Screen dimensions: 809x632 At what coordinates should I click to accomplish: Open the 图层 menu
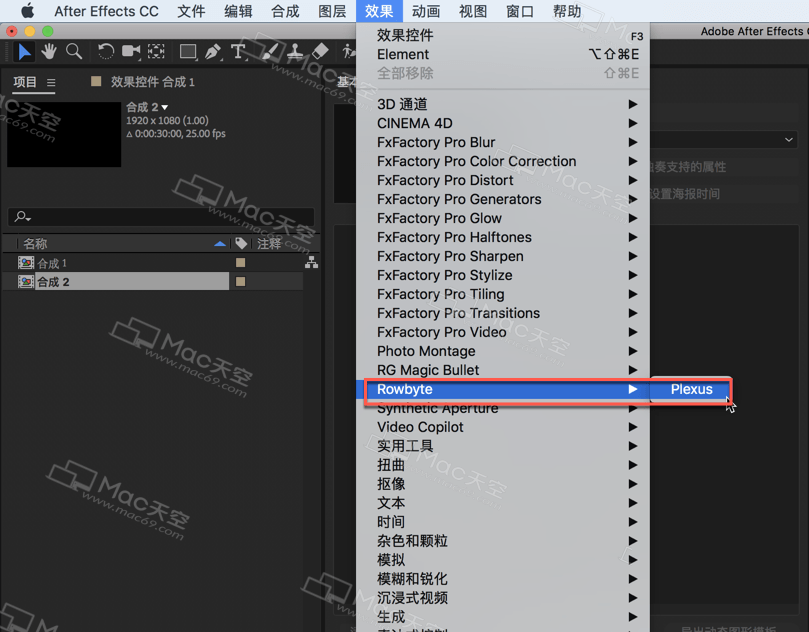[x=332, y=11]
